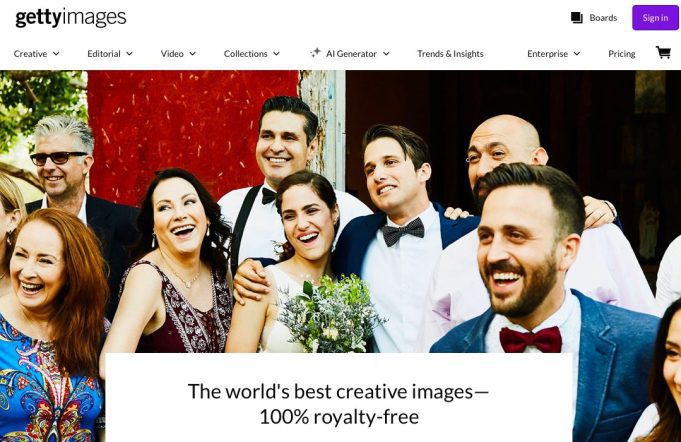The height and width of the screenshot is (442, 681).
Task: Click the AI Generator sparkle icon
Action: coord(315,53)
